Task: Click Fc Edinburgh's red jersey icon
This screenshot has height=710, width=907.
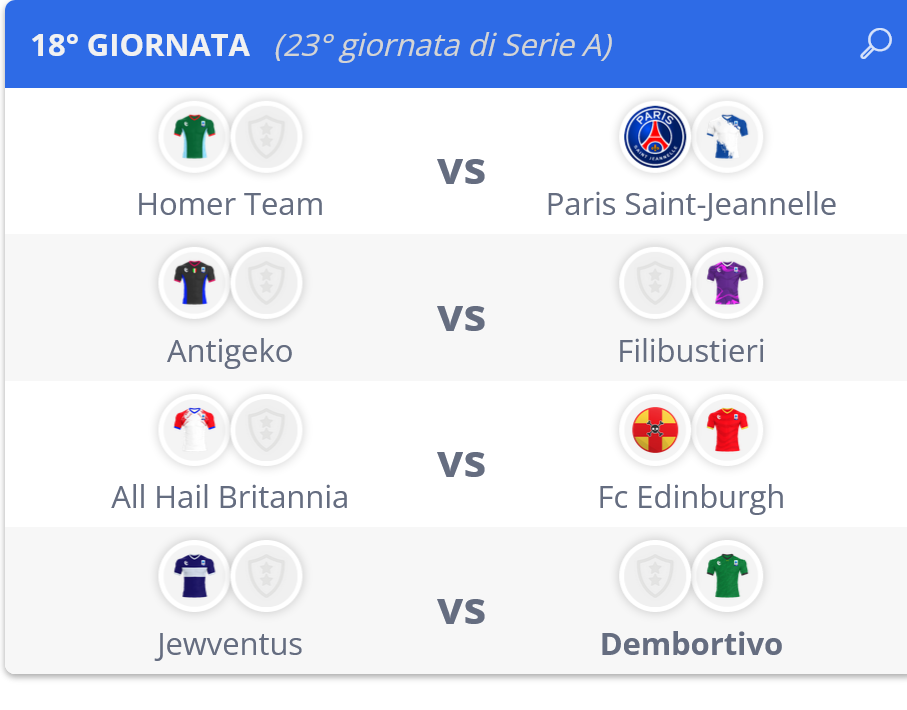Action: [727, 430]
